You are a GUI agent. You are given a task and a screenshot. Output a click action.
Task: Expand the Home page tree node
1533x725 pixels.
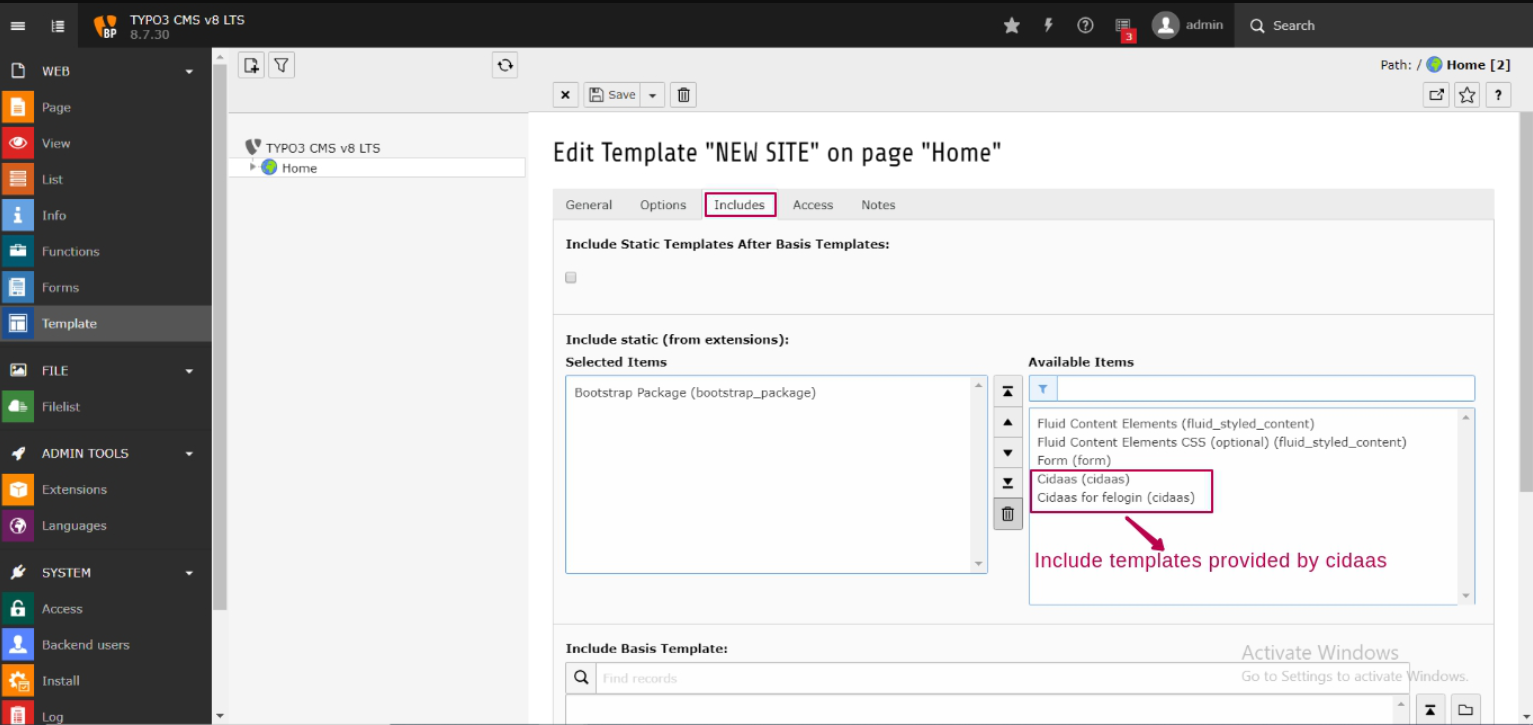253,167
